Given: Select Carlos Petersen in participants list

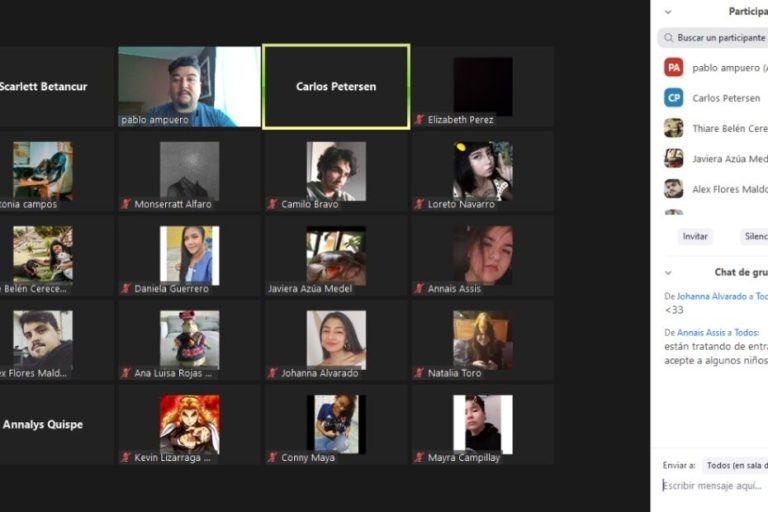Looking at the screenshot, I should [726, 98].
